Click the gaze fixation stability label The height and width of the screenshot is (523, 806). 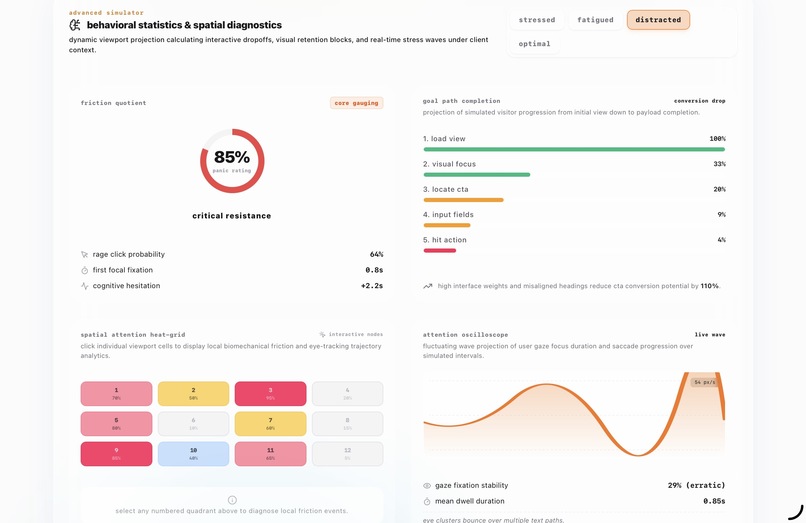[x=471, y=485]
